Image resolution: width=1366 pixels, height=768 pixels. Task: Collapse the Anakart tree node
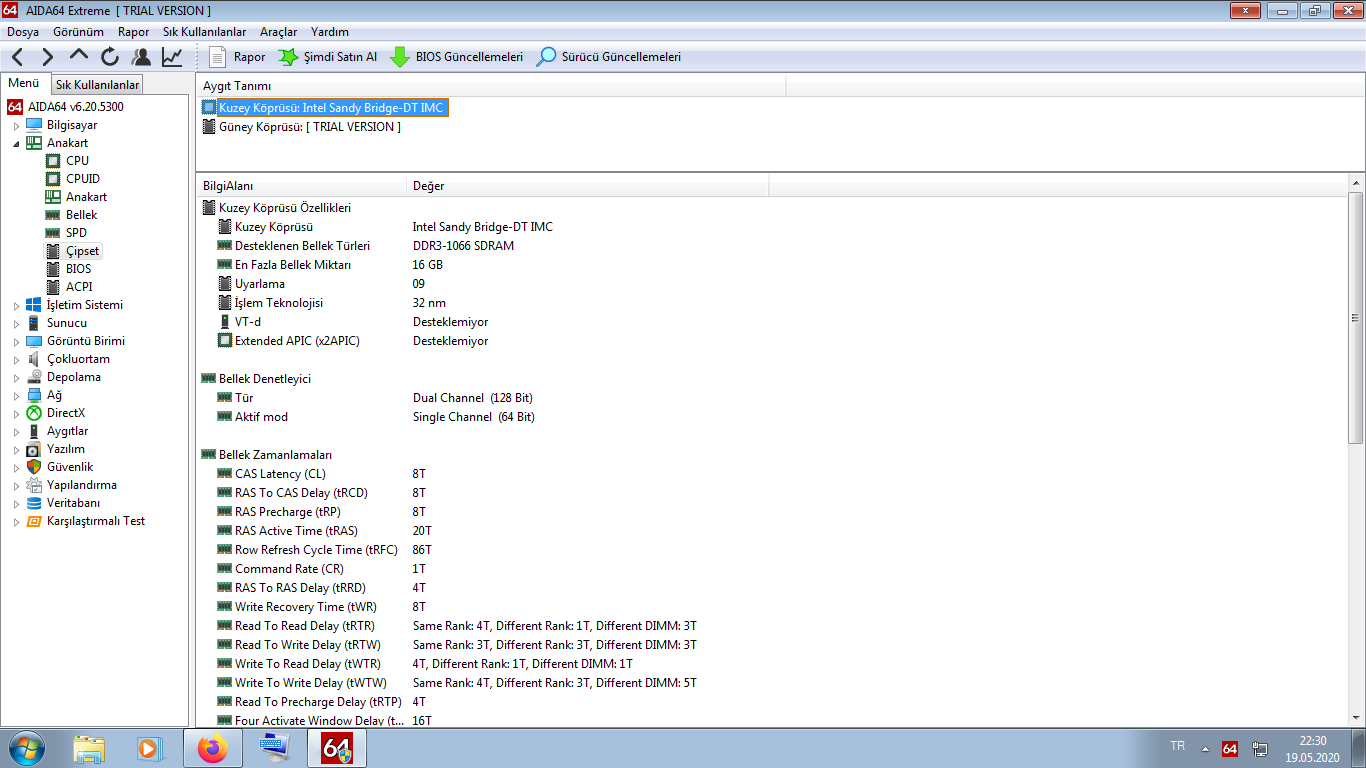click(16, 144)
